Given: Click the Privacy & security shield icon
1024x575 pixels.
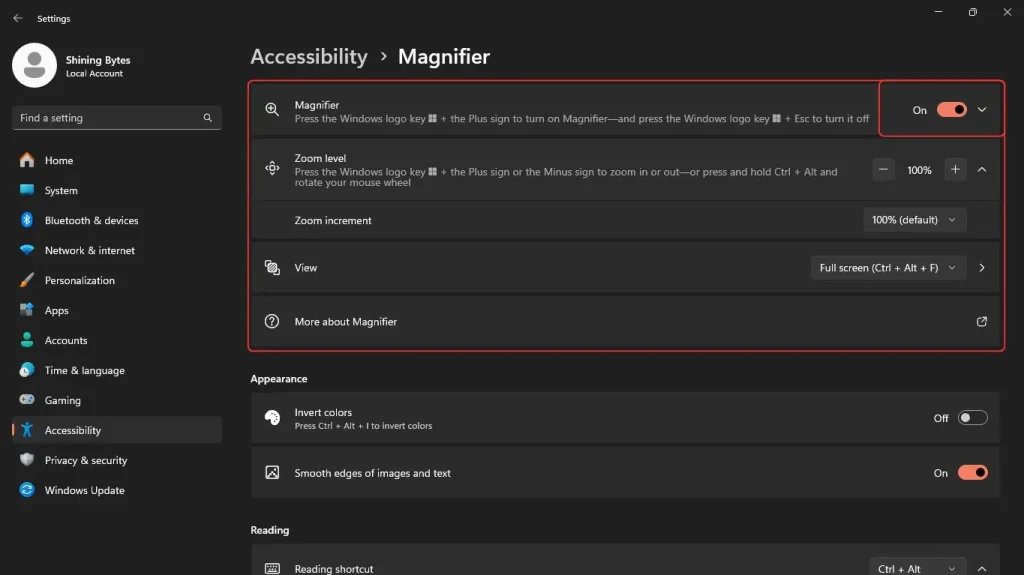Looking at the screenshot, I should coord(27,460).
